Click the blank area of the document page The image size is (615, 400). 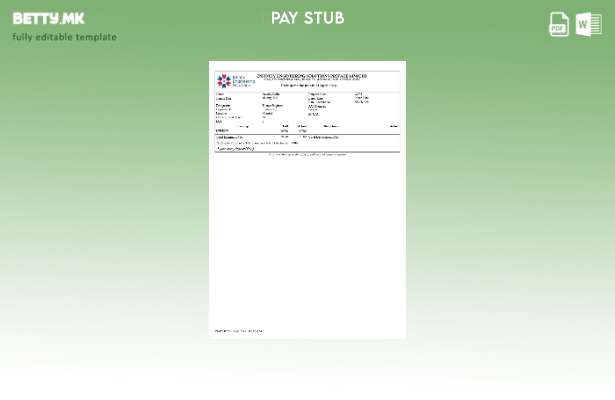307,250
